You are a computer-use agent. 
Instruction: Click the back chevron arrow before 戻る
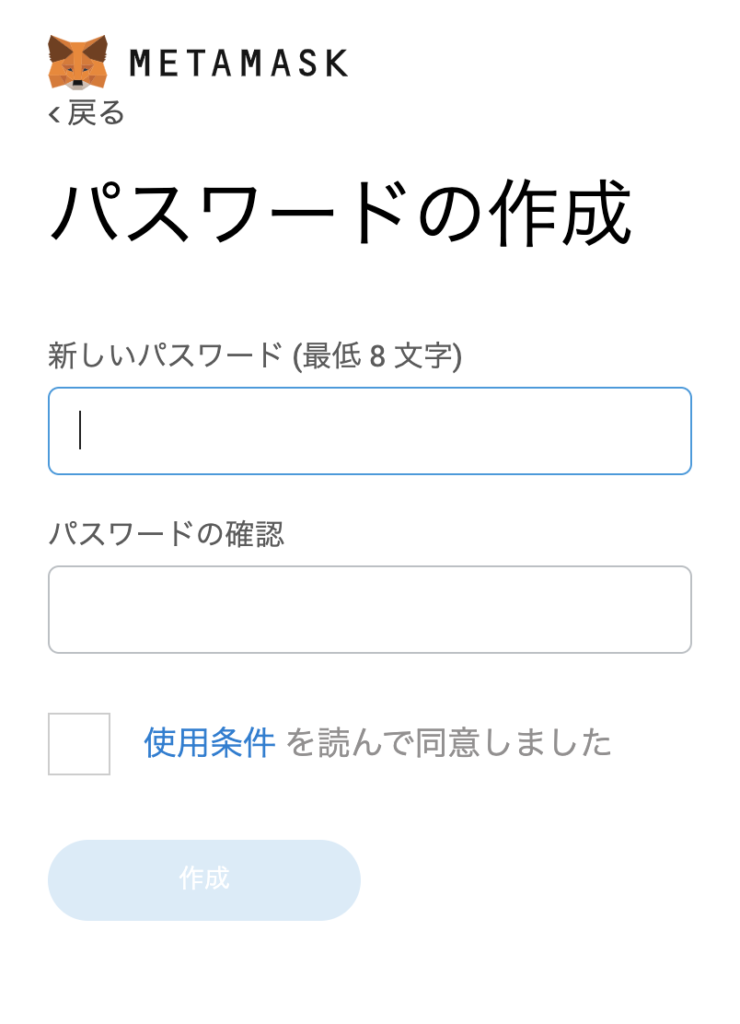point(54,114)
